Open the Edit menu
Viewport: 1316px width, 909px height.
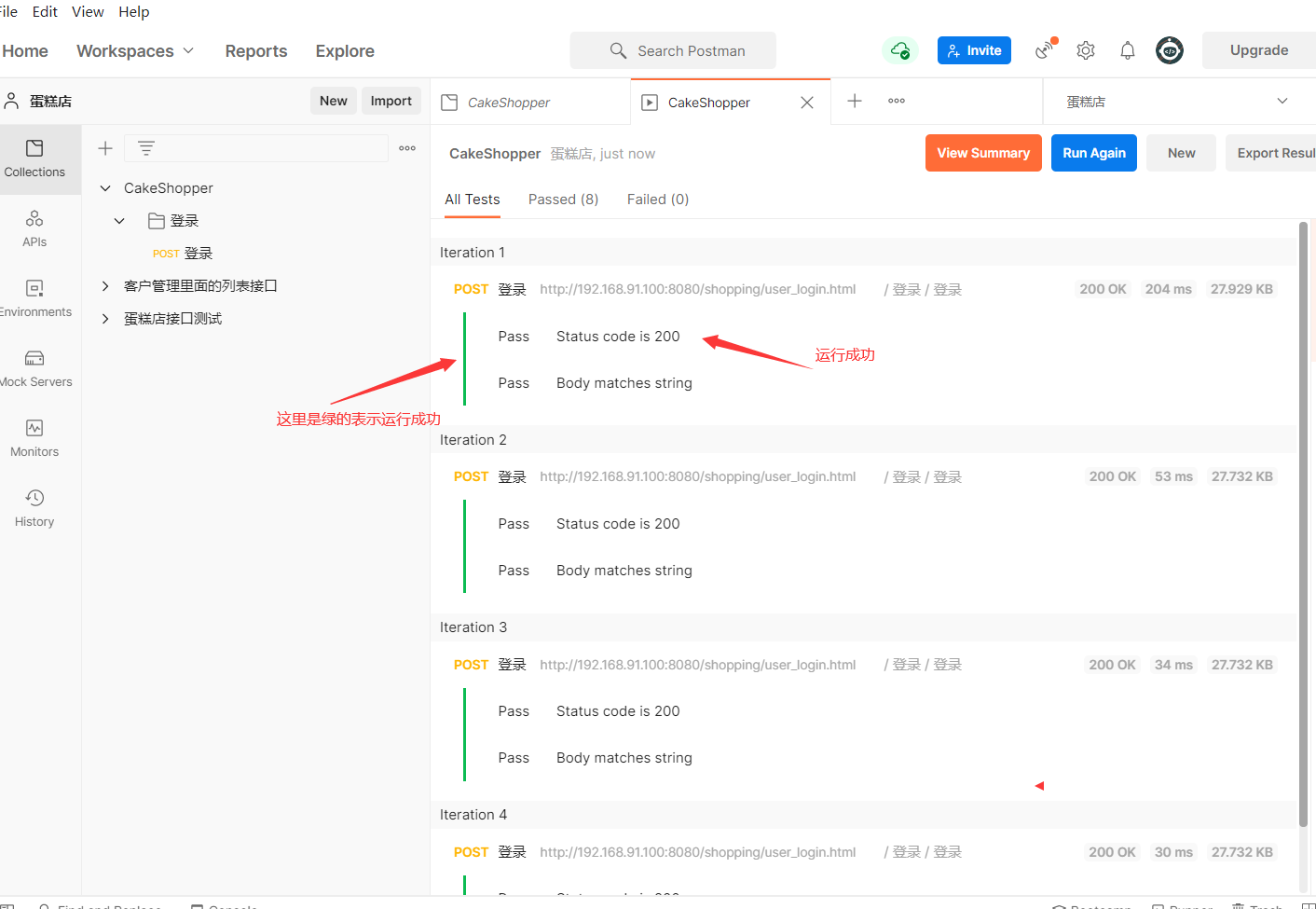45,12
